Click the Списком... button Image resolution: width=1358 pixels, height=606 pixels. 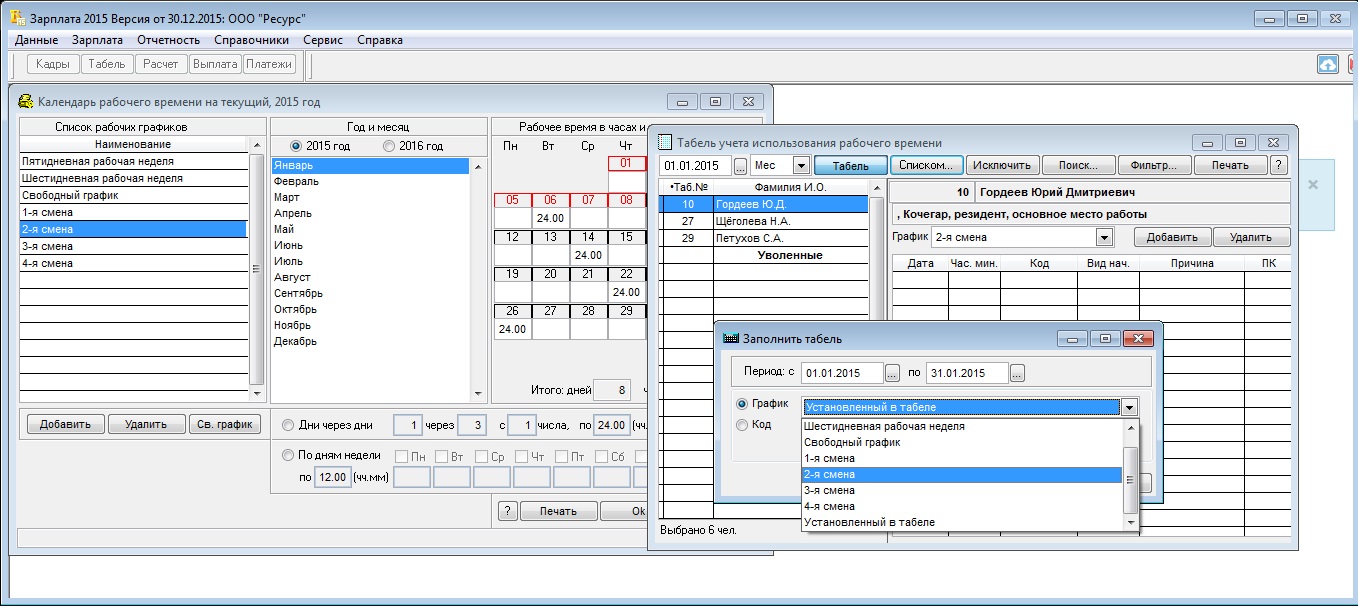[927, 166]
